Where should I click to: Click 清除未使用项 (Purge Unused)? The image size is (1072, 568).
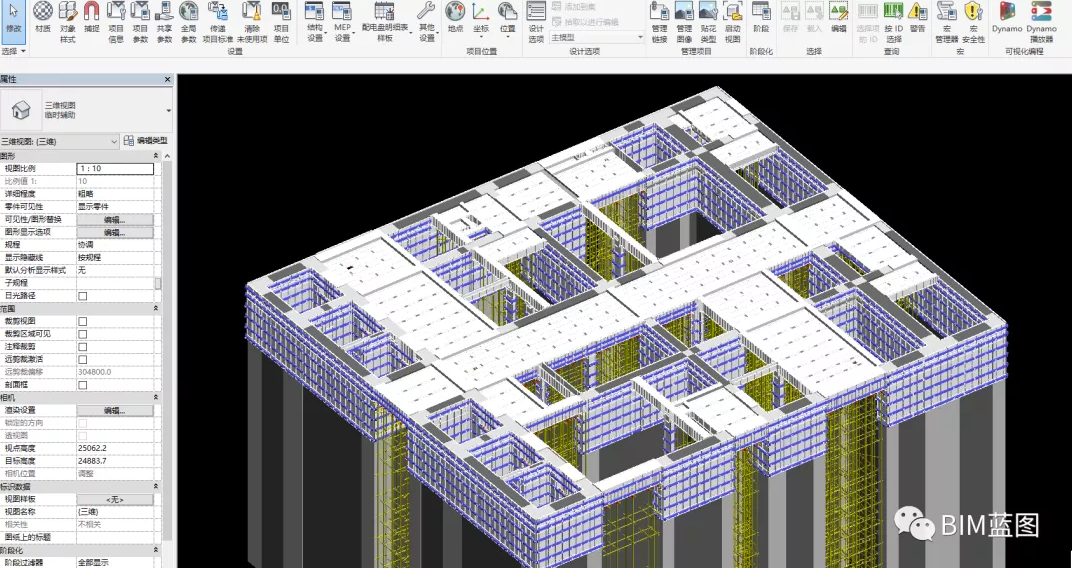coord(252,22)
